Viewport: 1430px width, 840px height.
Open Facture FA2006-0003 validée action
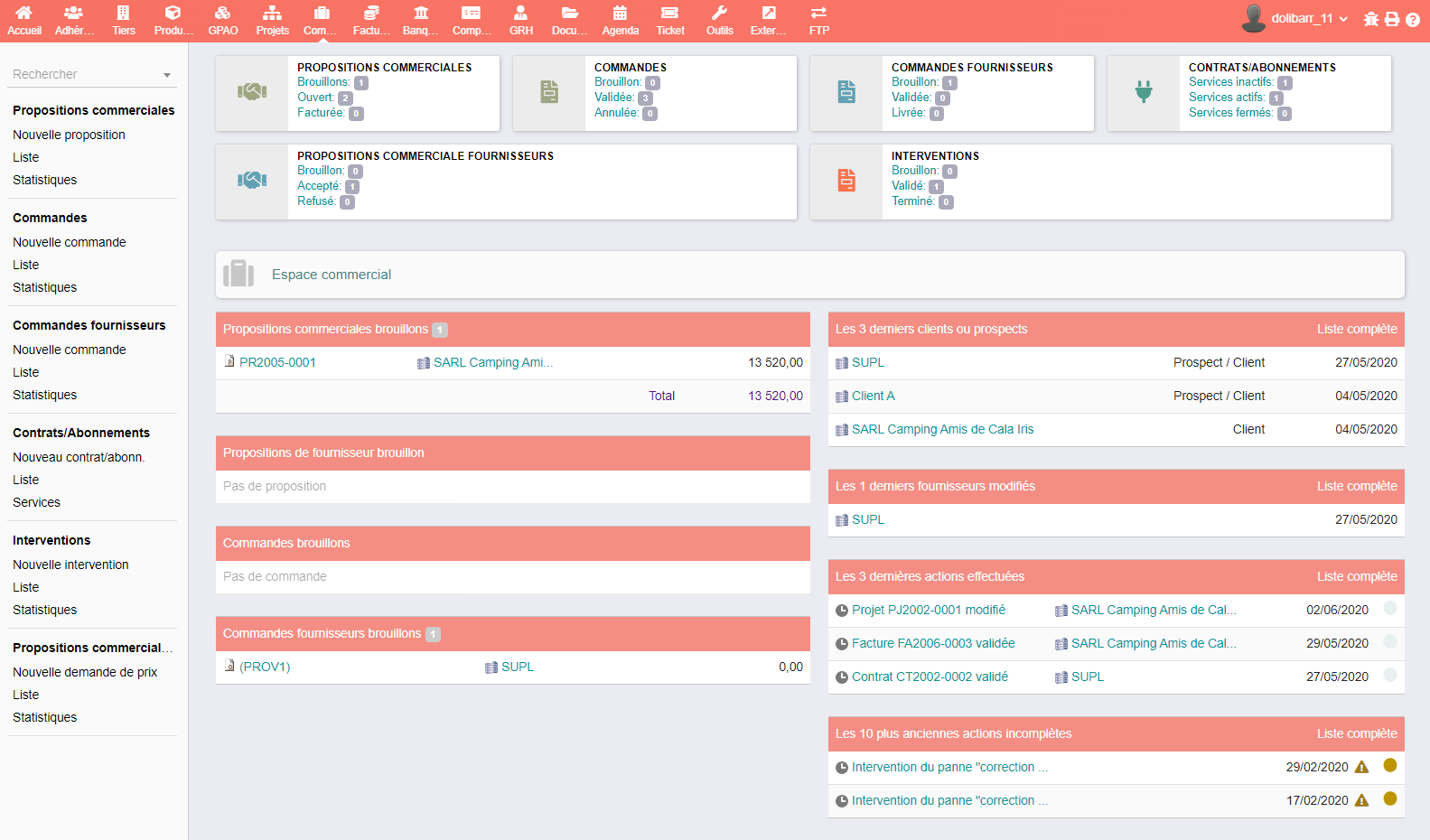click(932, 643)
